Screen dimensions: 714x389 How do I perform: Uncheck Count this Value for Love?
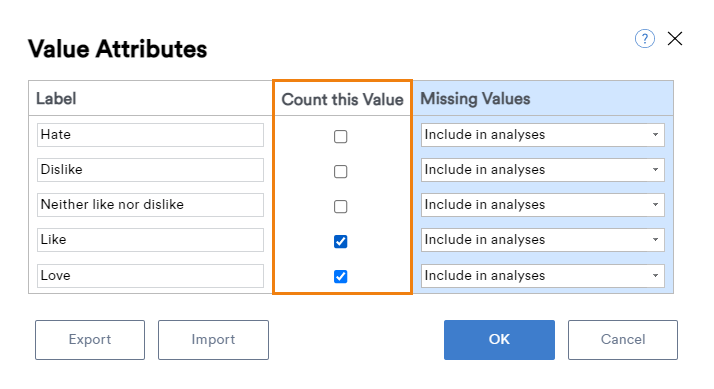click(x=341, y=276)
